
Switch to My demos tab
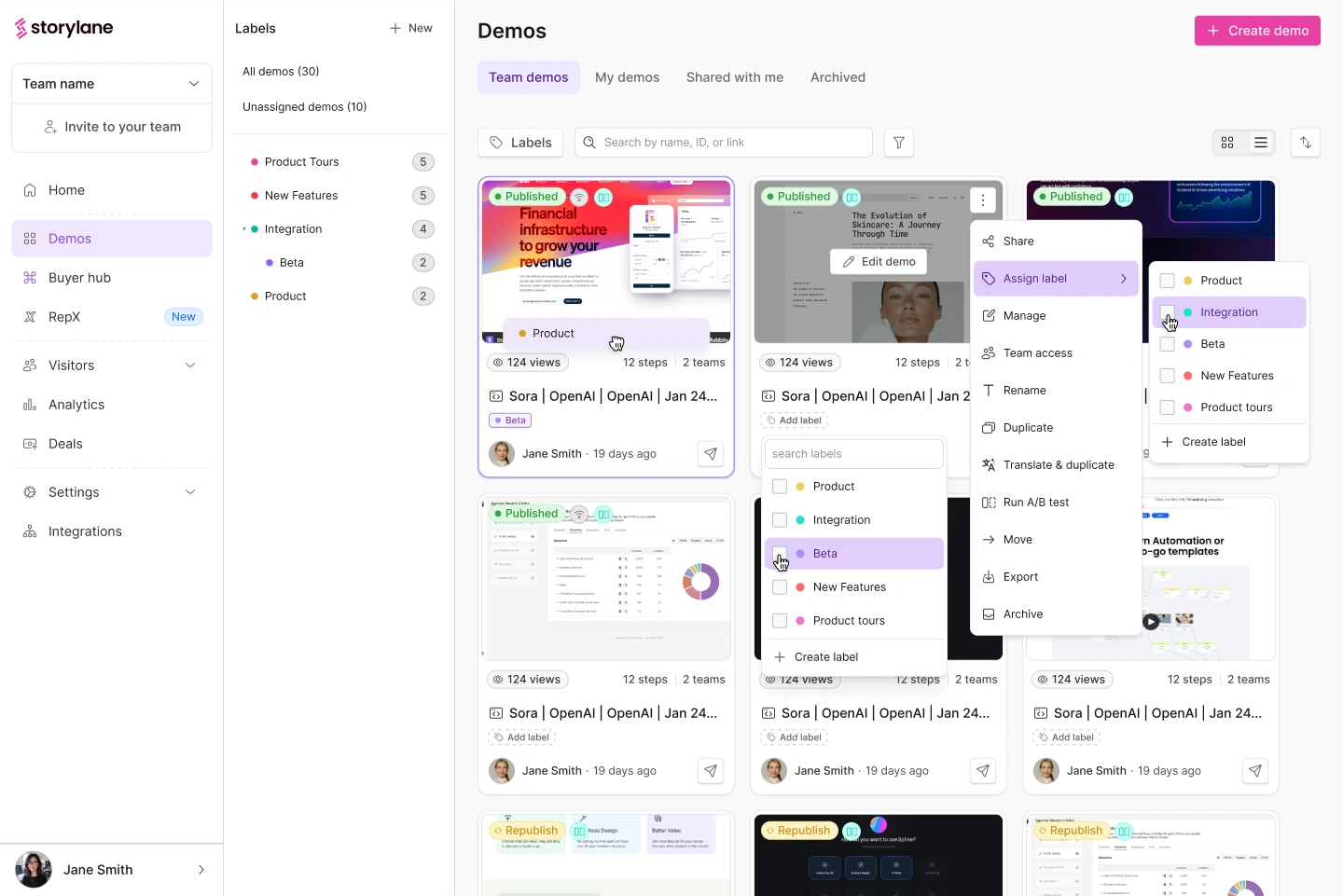pyautogui.click(x=628, y=77)
